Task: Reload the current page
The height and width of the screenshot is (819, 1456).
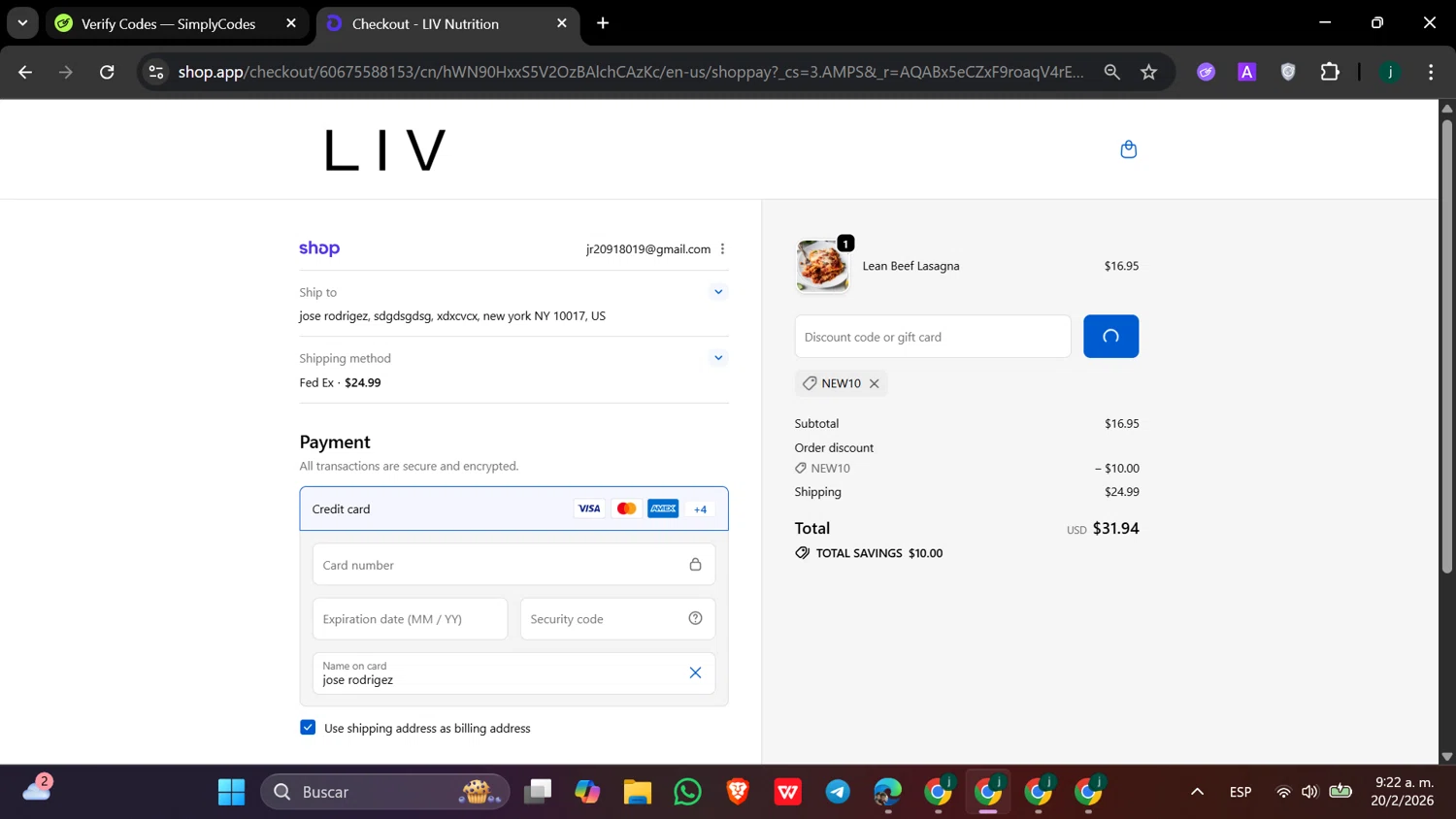Action: click(107, 72)
